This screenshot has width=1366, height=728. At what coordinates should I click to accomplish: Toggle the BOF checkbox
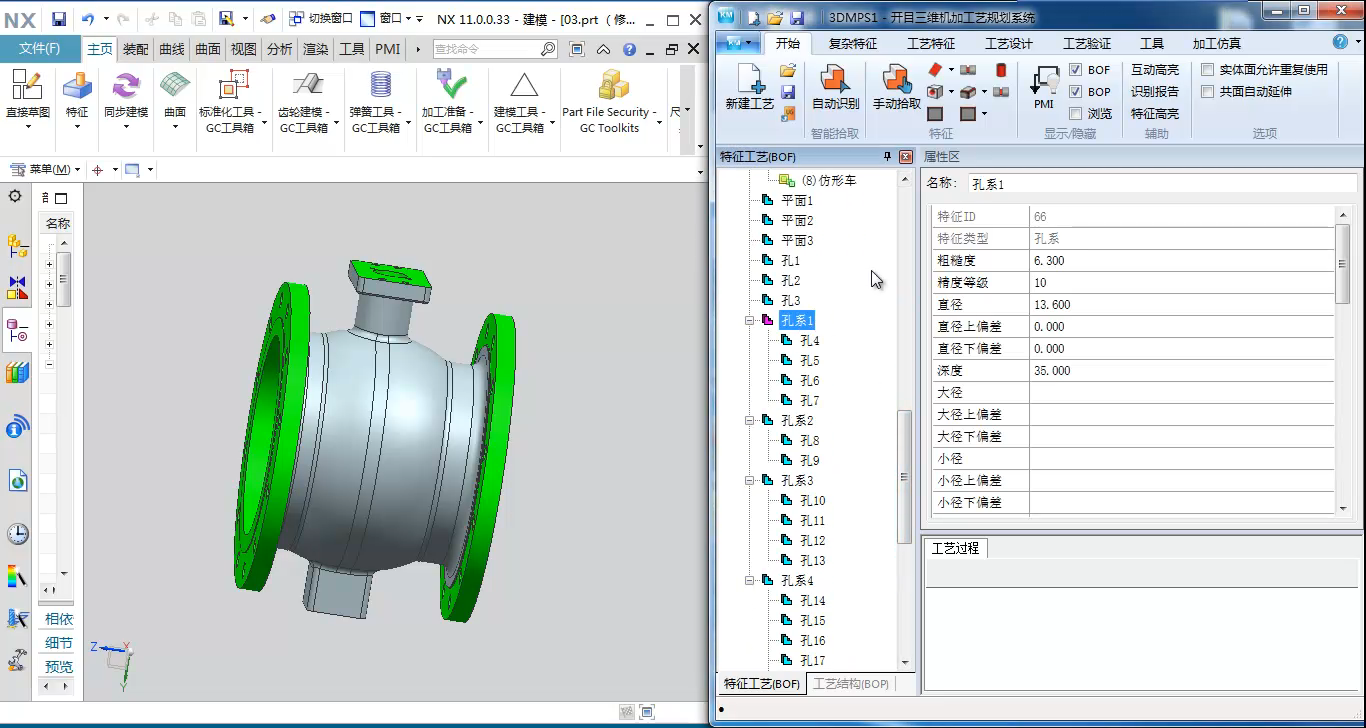(x=1076, y=70)
